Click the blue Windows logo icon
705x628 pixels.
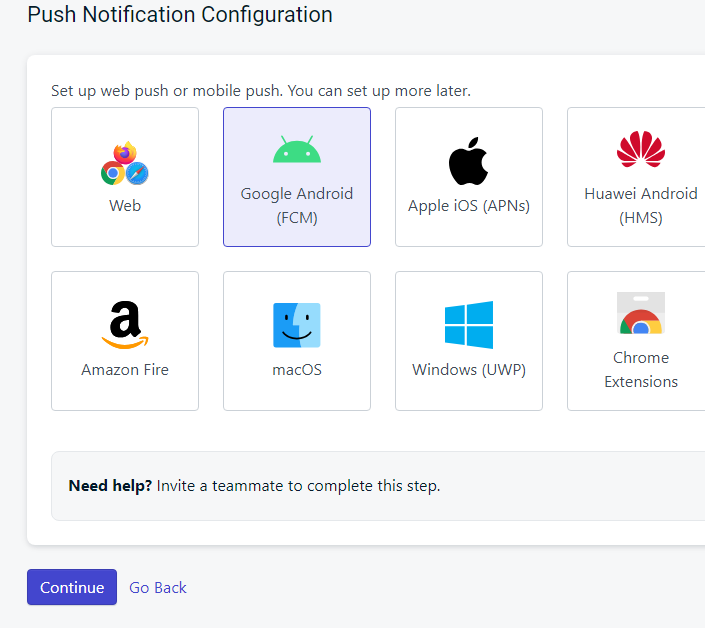(469, 325)
